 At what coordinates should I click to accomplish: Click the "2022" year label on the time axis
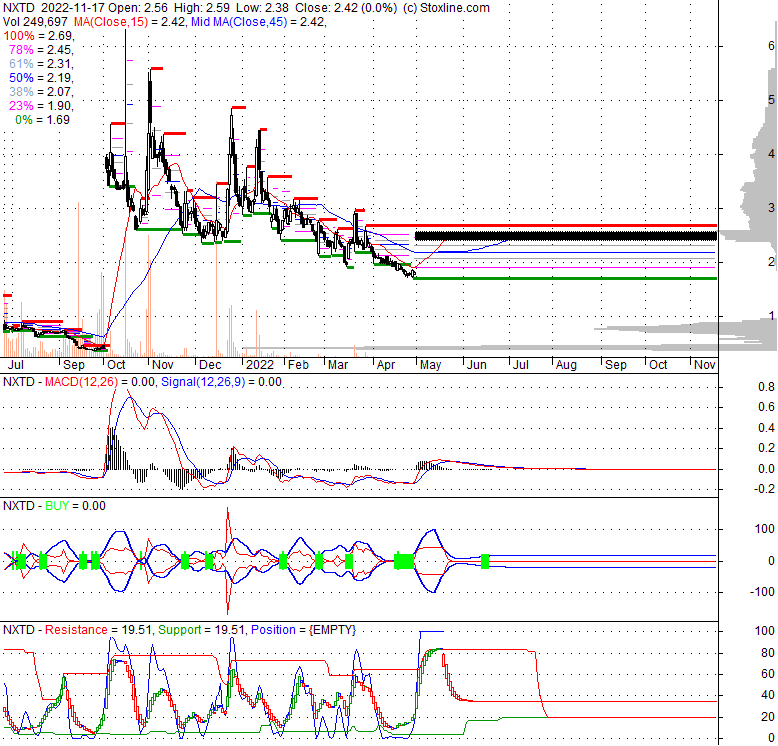(260, 365)
